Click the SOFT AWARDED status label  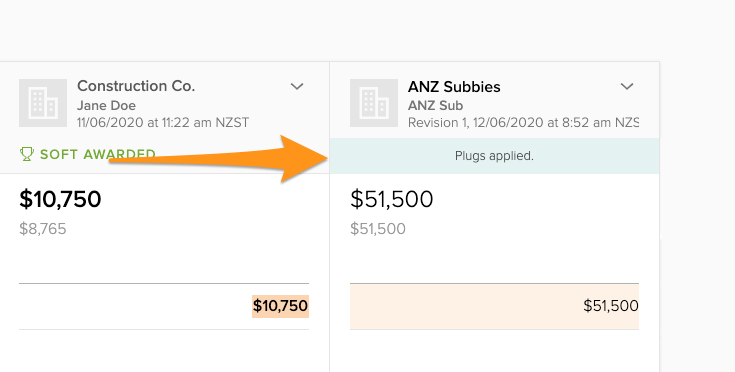pos(98,154)
